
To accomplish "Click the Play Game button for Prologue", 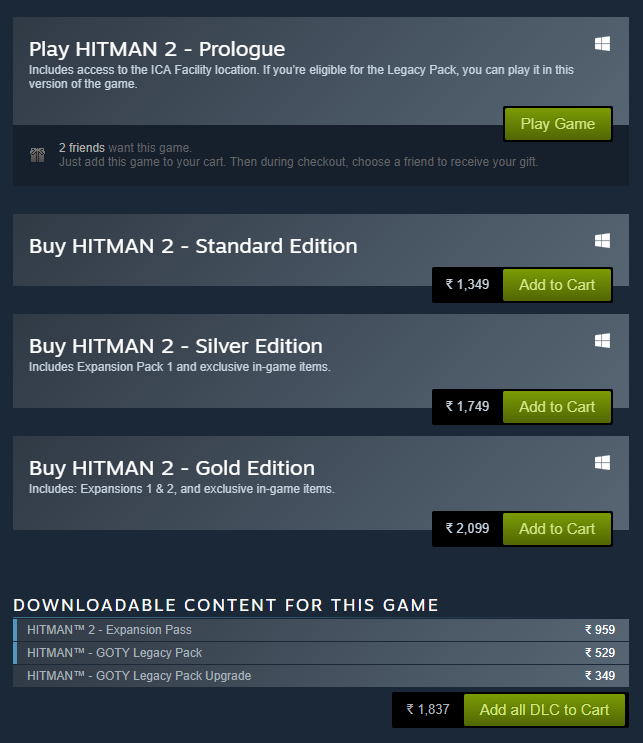I will 558,124.
